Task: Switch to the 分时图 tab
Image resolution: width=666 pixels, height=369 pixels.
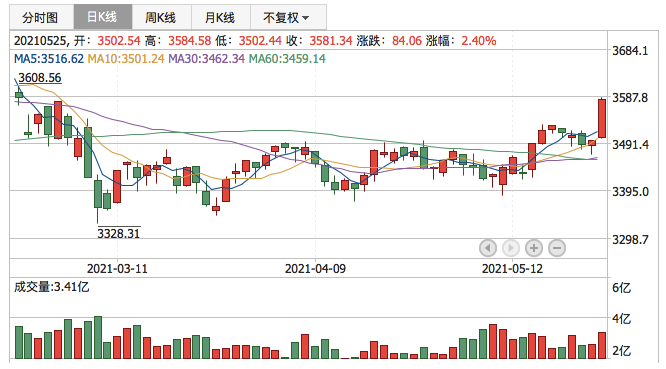Action: [x=42, y=17]
